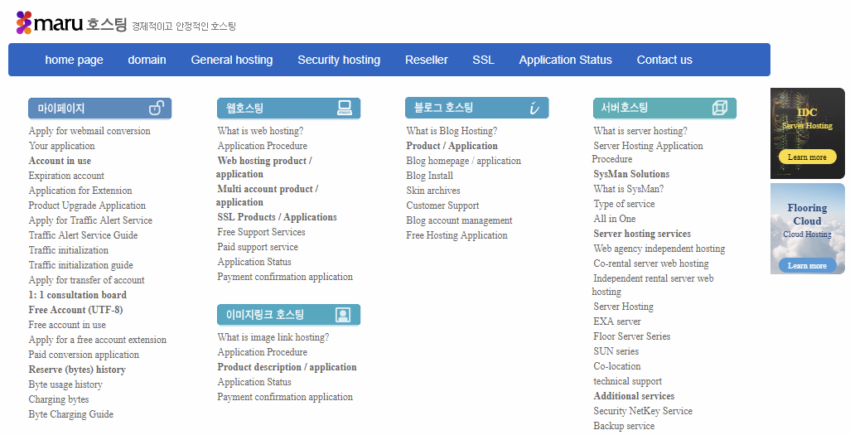Image resolution: width=850 pixels, height=435 pixels.
Task: Click the 마이페이지 section header
Action: pos(100,108)
